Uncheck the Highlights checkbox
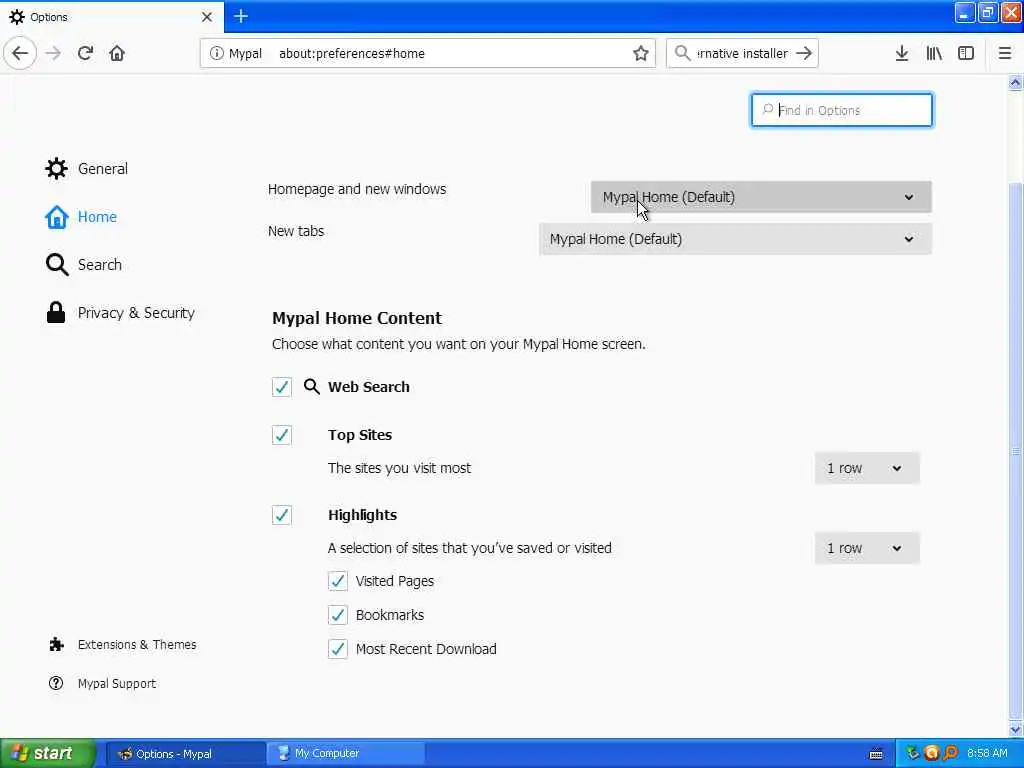Screen dimensions: 1024x768 (x=281, y=515)
